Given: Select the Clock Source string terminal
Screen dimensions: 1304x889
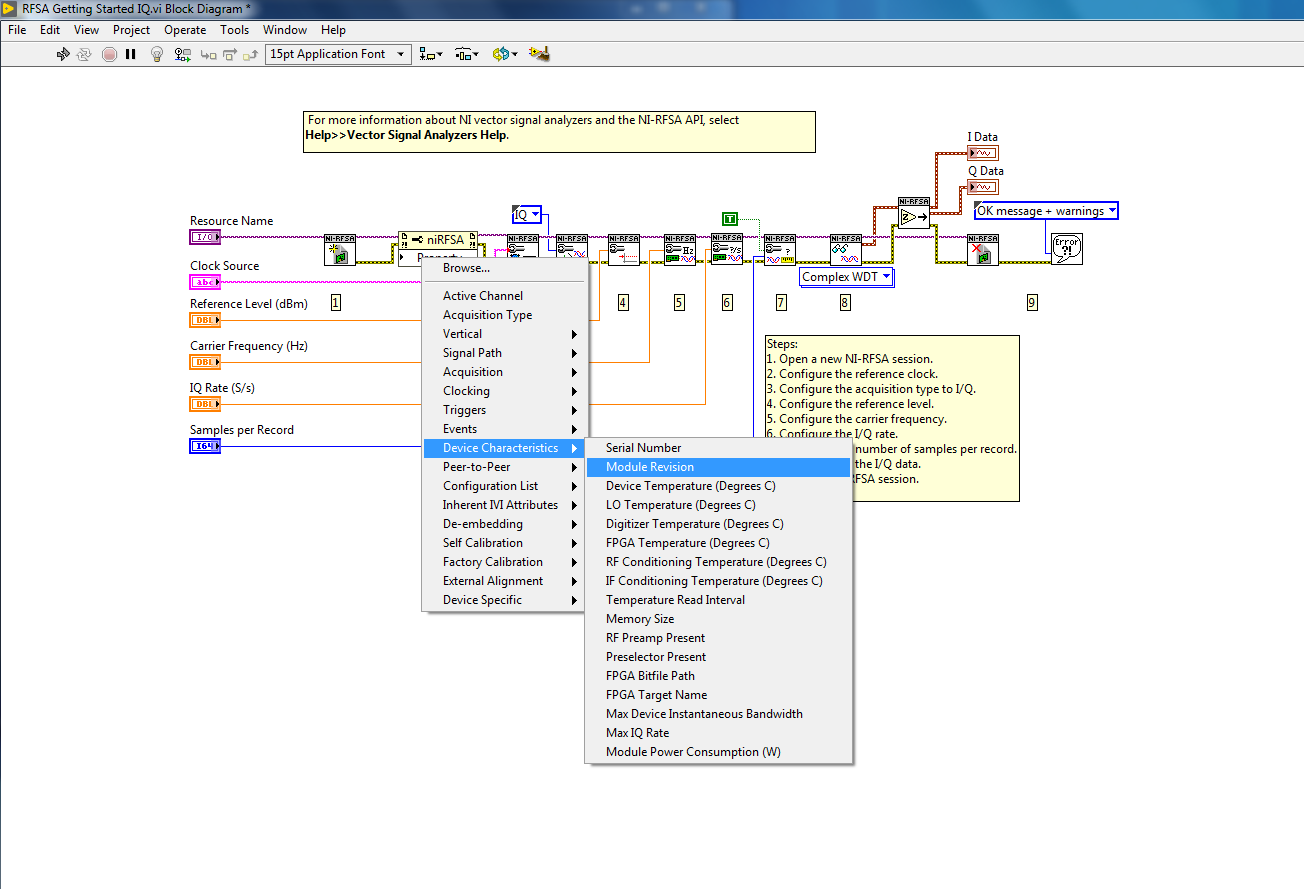Looking at the screenshot, I should coord(205,282).
